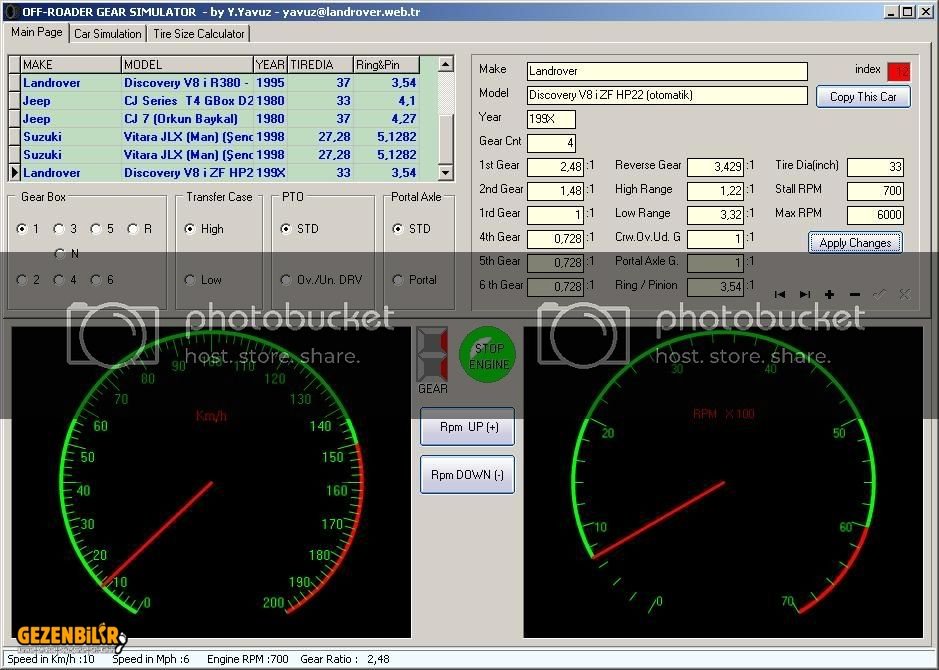939x670 pixels.
Task: Choose Portal Axle STD option
Action: click(x=398, y=229)
